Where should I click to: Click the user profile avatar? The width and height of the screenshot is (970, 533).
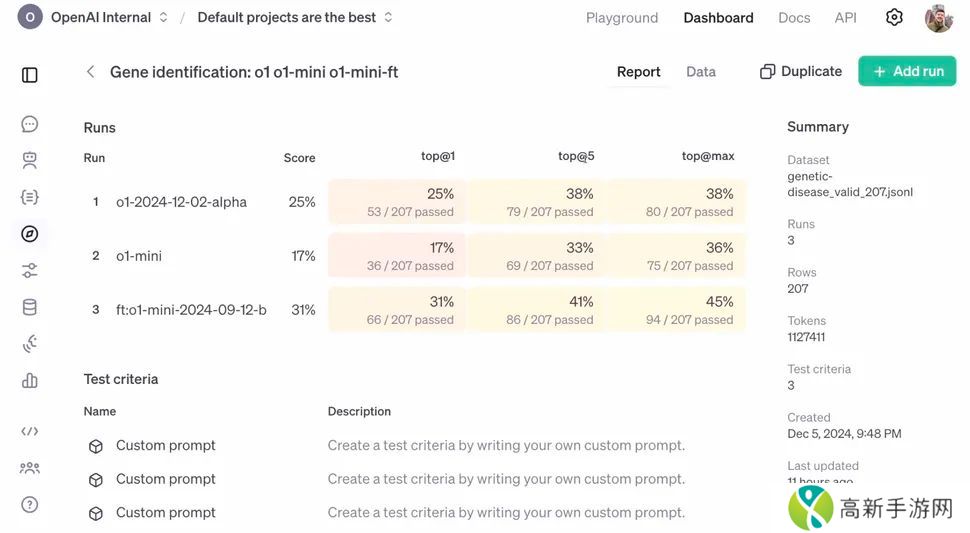(x=939, y=18)
